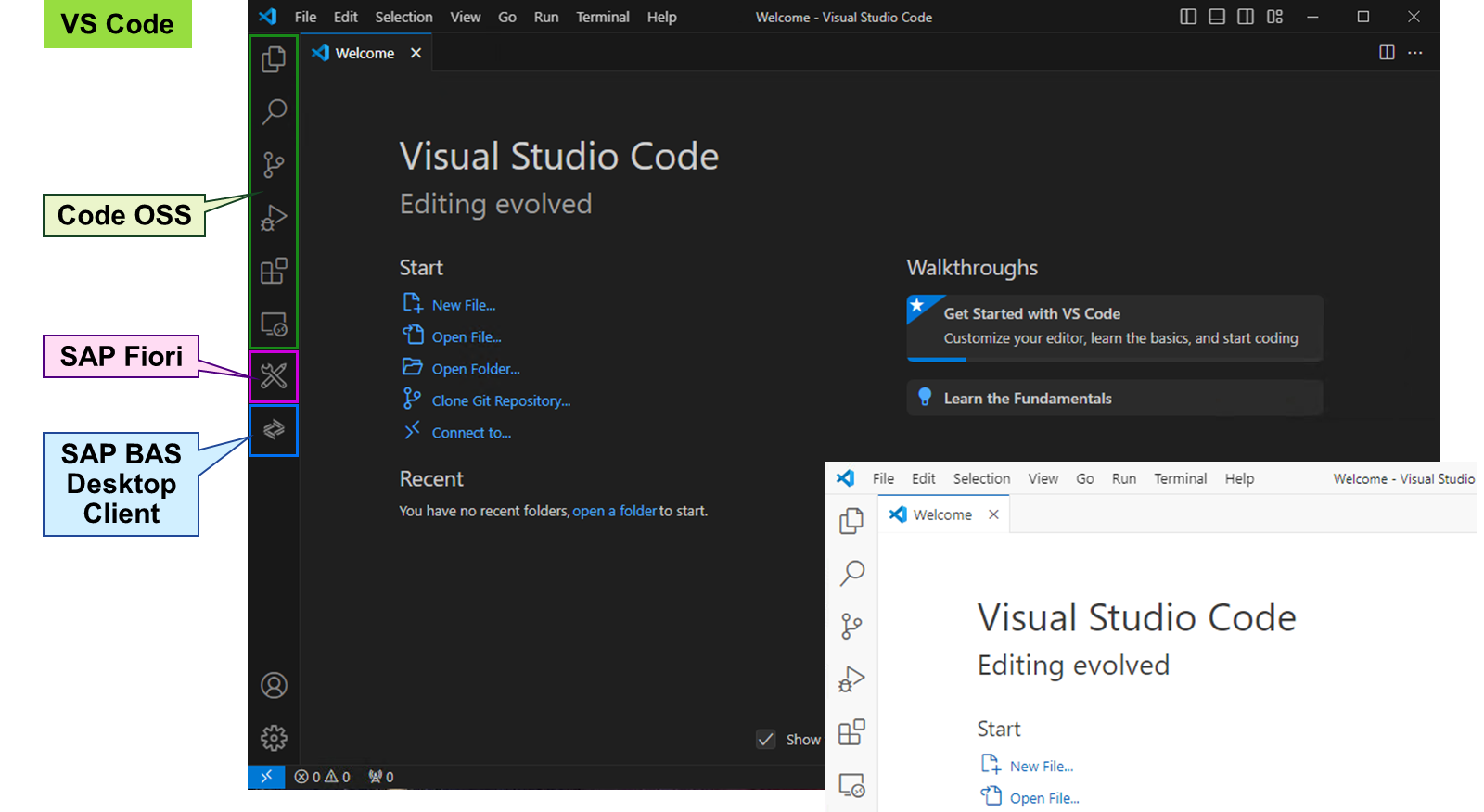The image size is (1484, 812).
Task: Open Manage gear icon in activity bar
Action: click(x=274, y=738)
